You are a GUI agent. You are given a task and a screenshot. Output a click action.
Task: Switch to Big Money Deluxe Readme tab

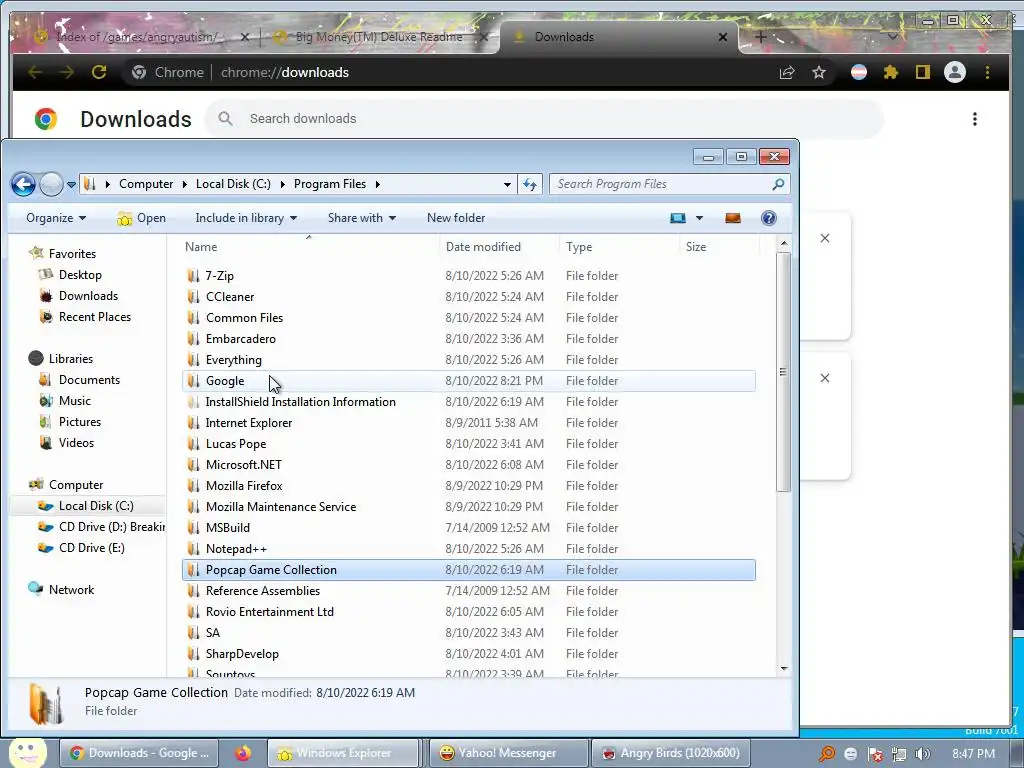(379, 37)
